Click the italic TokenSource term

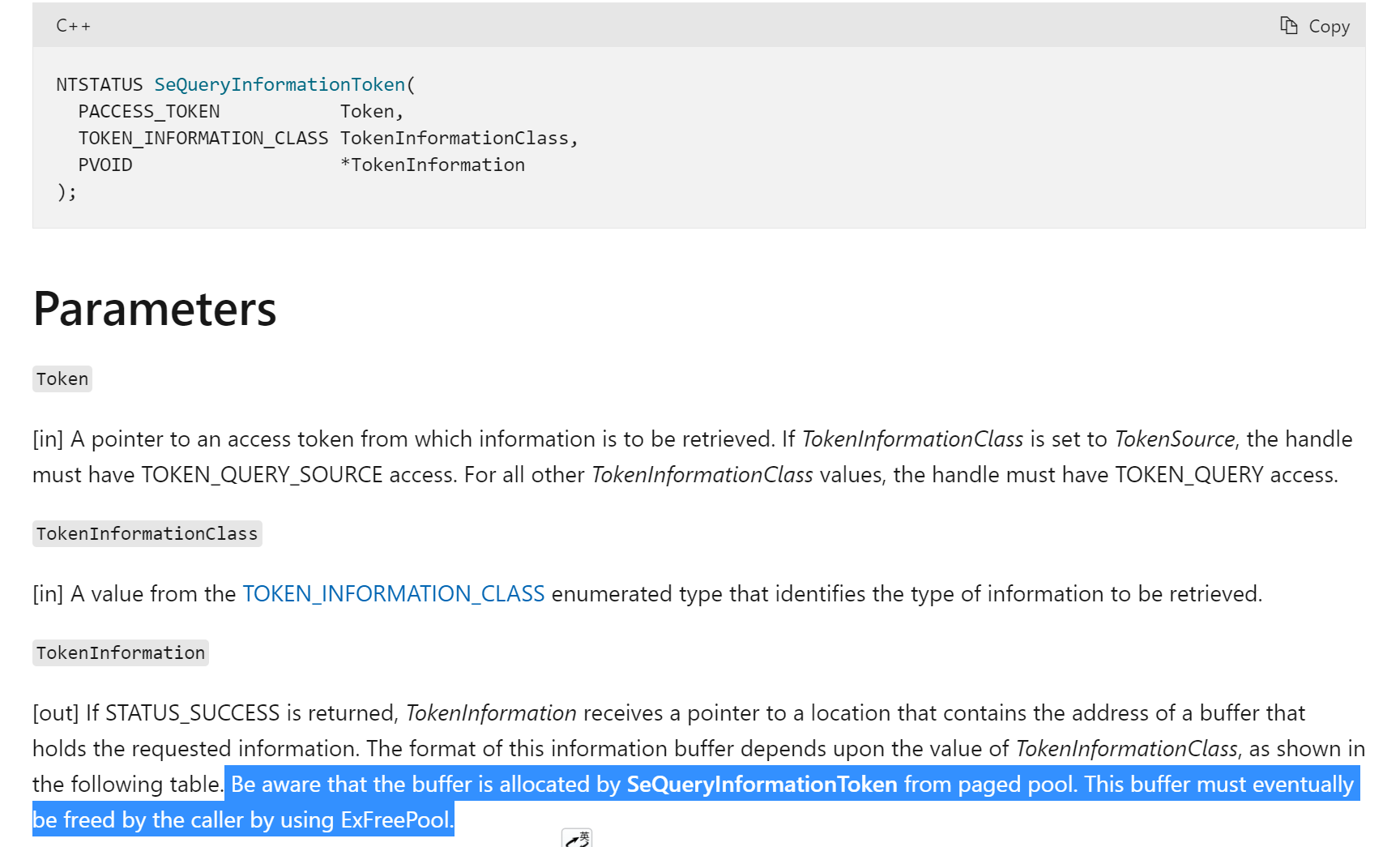[x=1174, y=439]
